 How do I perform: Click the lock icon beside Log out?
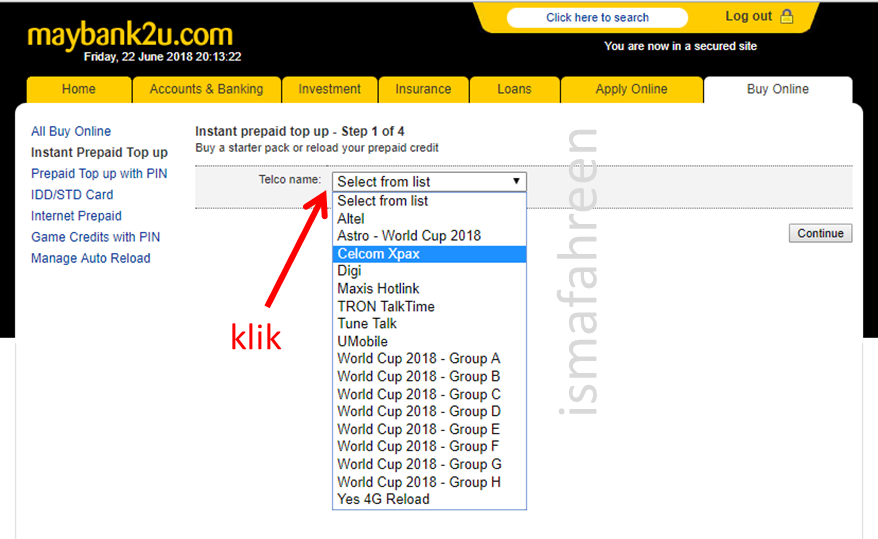[x=787, y=16]
